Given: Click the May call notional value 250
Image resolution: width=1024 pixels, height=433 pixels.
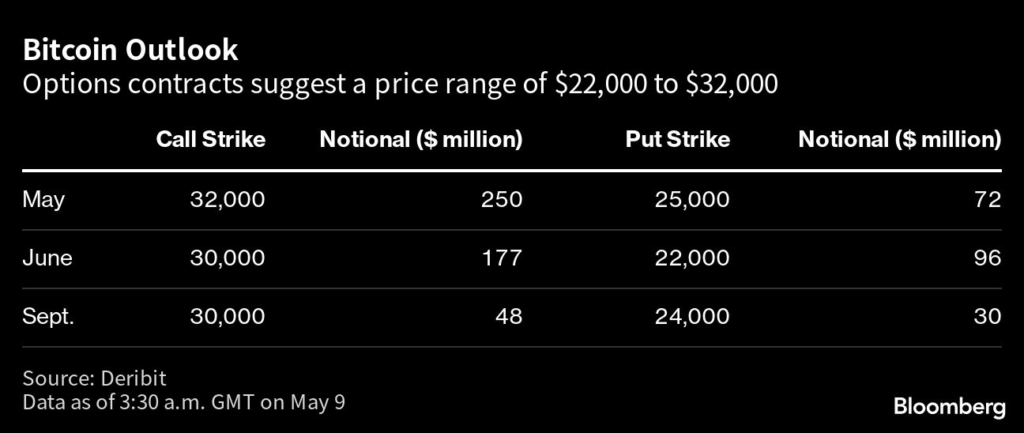Looking at the screenshot, I should (502, 199).
